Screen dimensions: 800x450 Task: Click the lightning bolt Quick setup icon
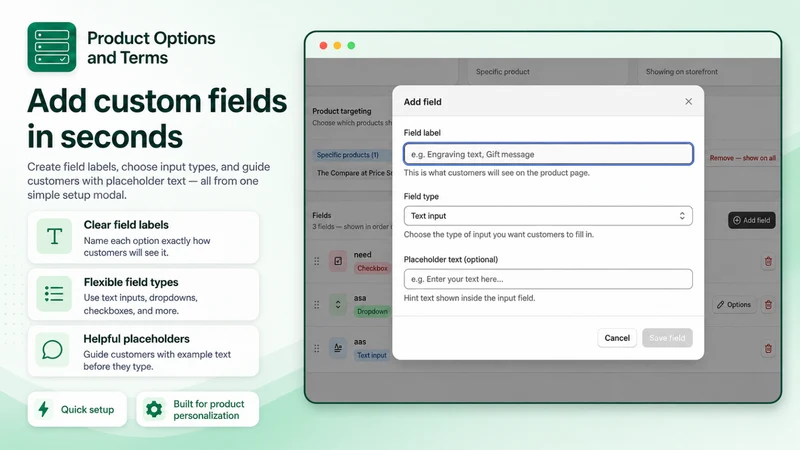(x=44, y=409)
